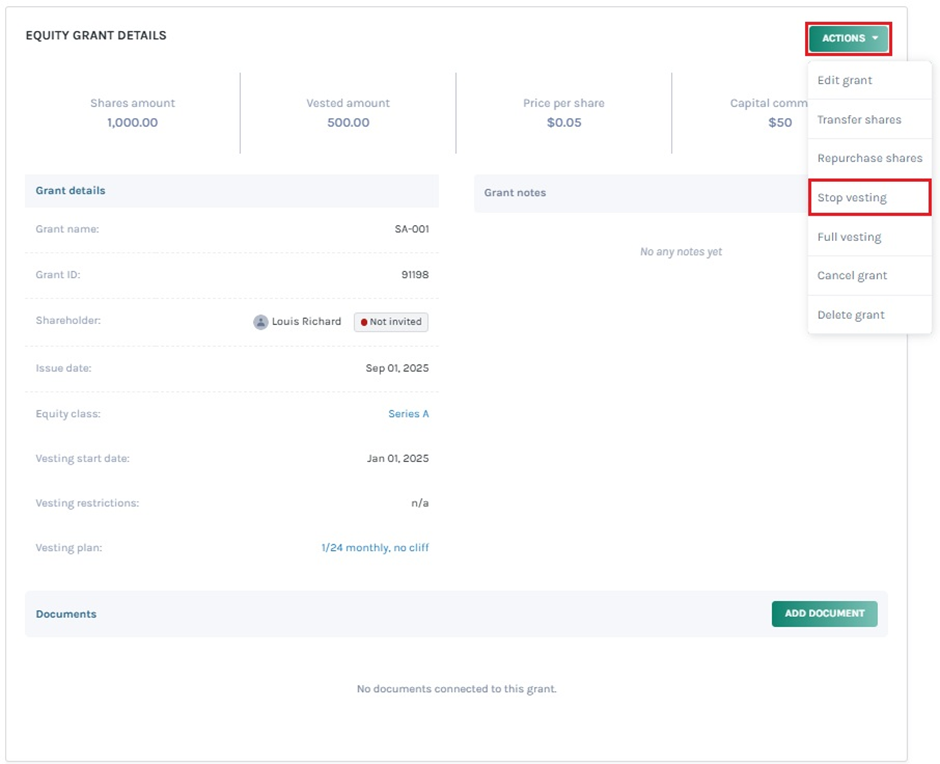This screenshot has height=764, width=940.
Task: Open the Series A equity class link
Action: (408, 413)
